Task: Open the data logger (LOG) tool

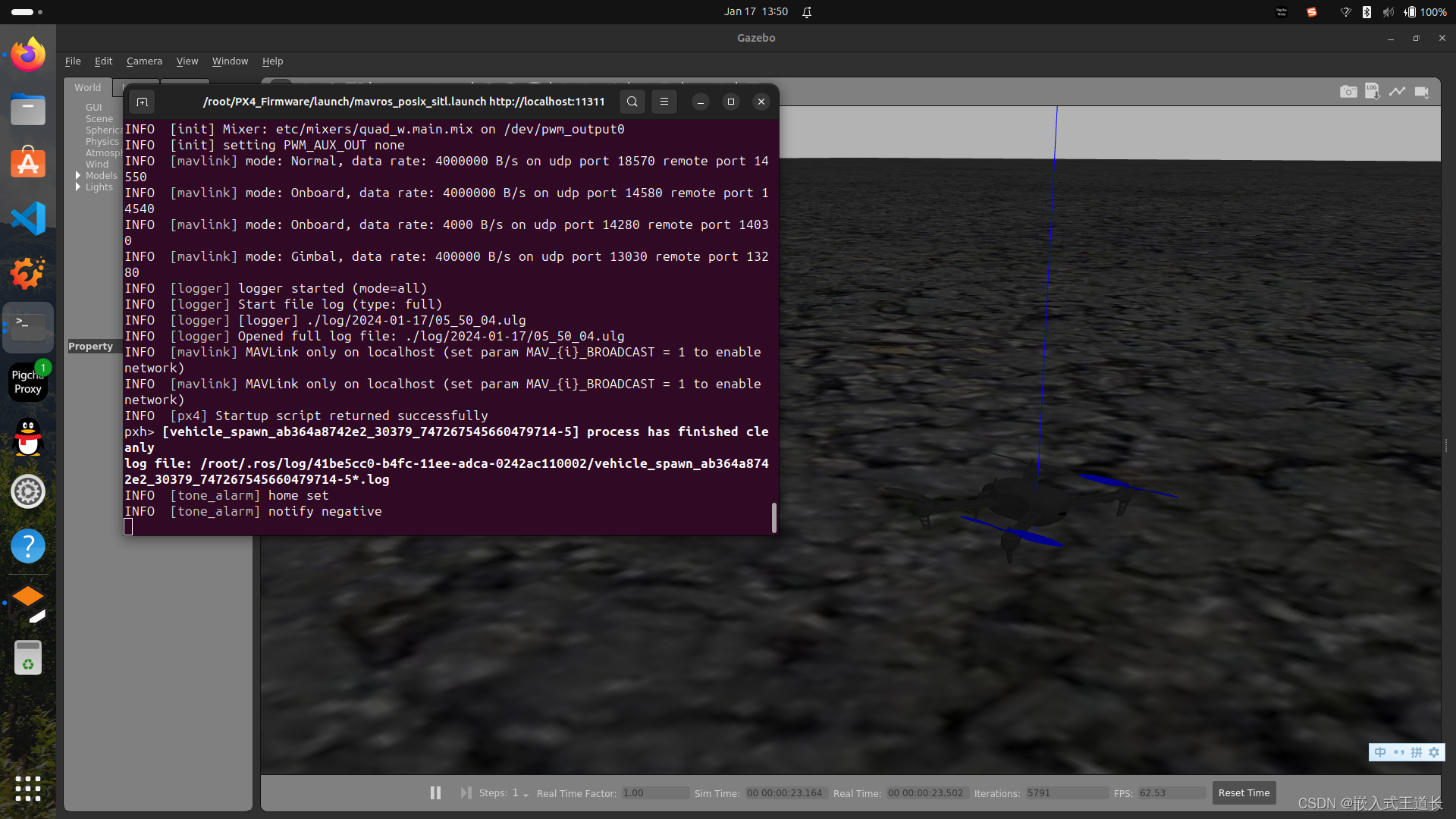Action: click(x=1372, y=91)
